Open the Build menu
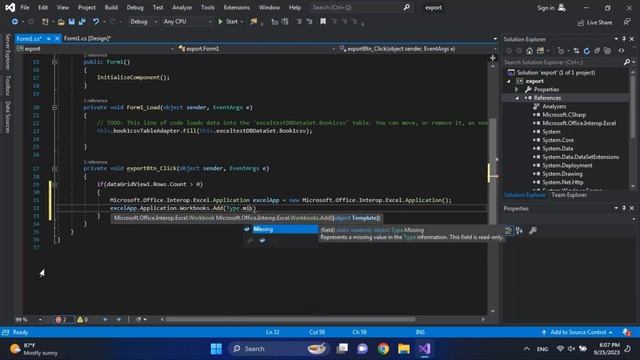Image resolution: width=640 pixels, height=360 pixels. click(x=111, y=7)
